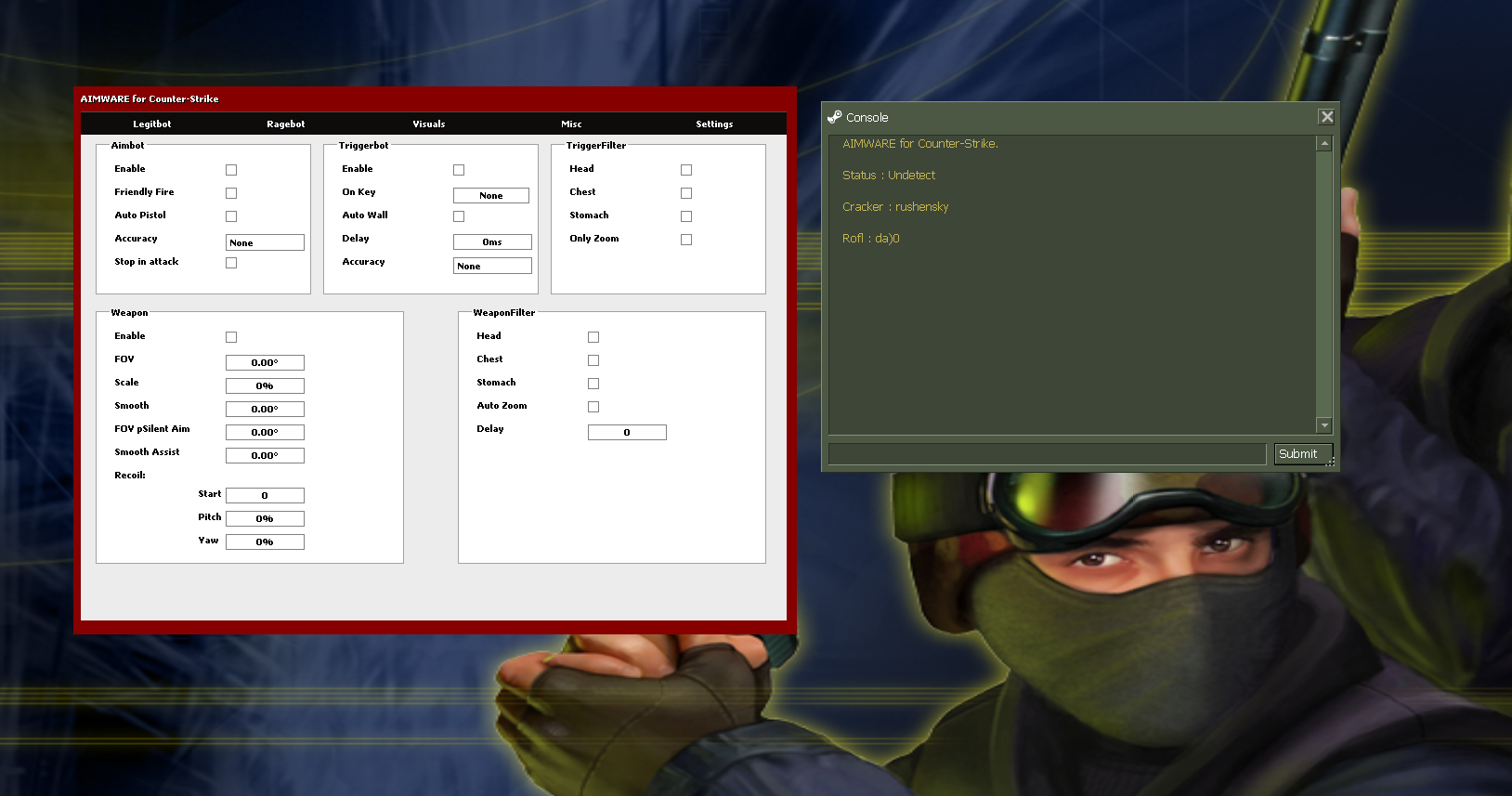Click the Steam icon in Console title
The height and width of the screenshot is (796, 1512).
(834, 117)
